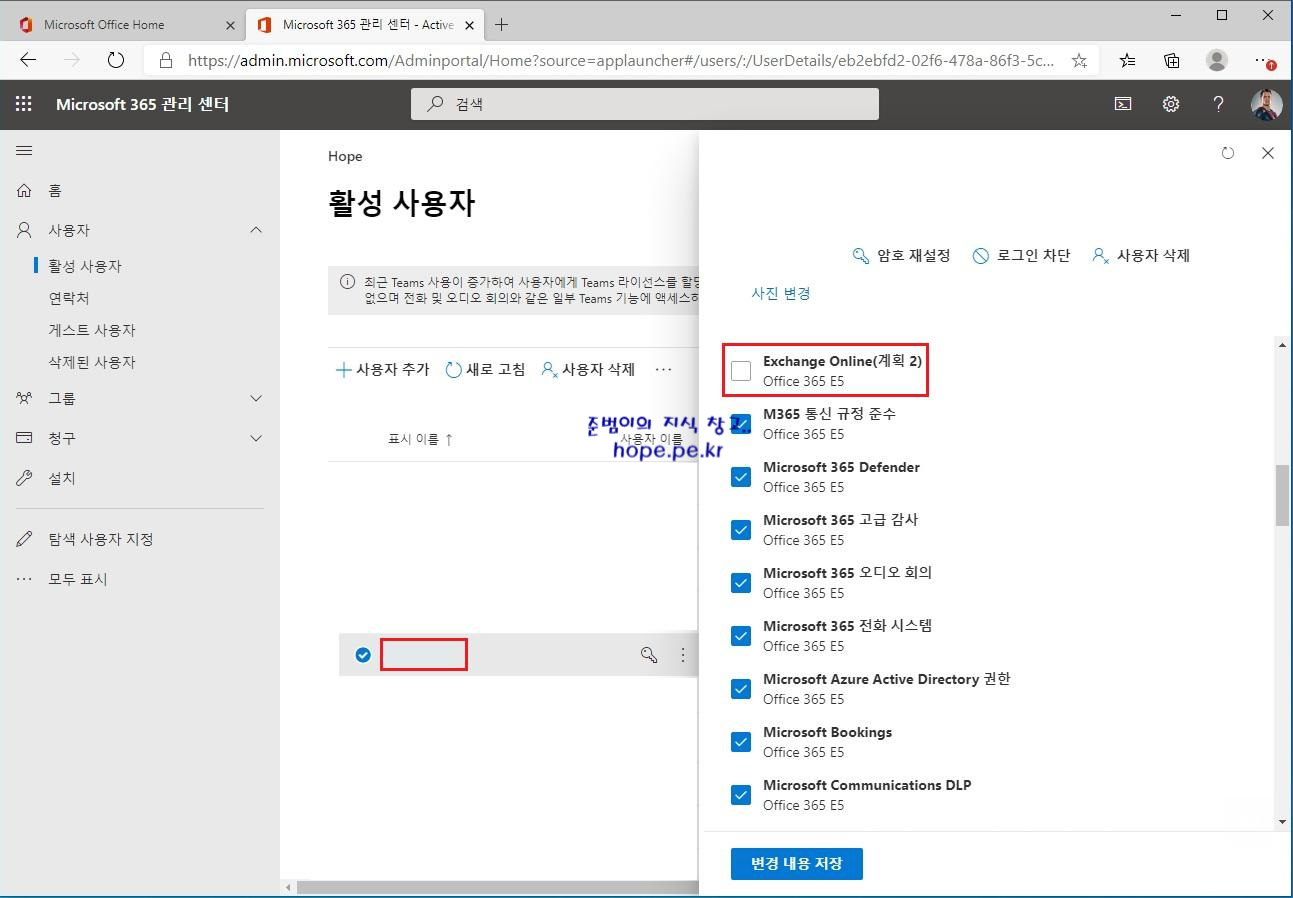
Task: Click the license panel vertical scrollbar thumb
Action: click(1282, 495)
